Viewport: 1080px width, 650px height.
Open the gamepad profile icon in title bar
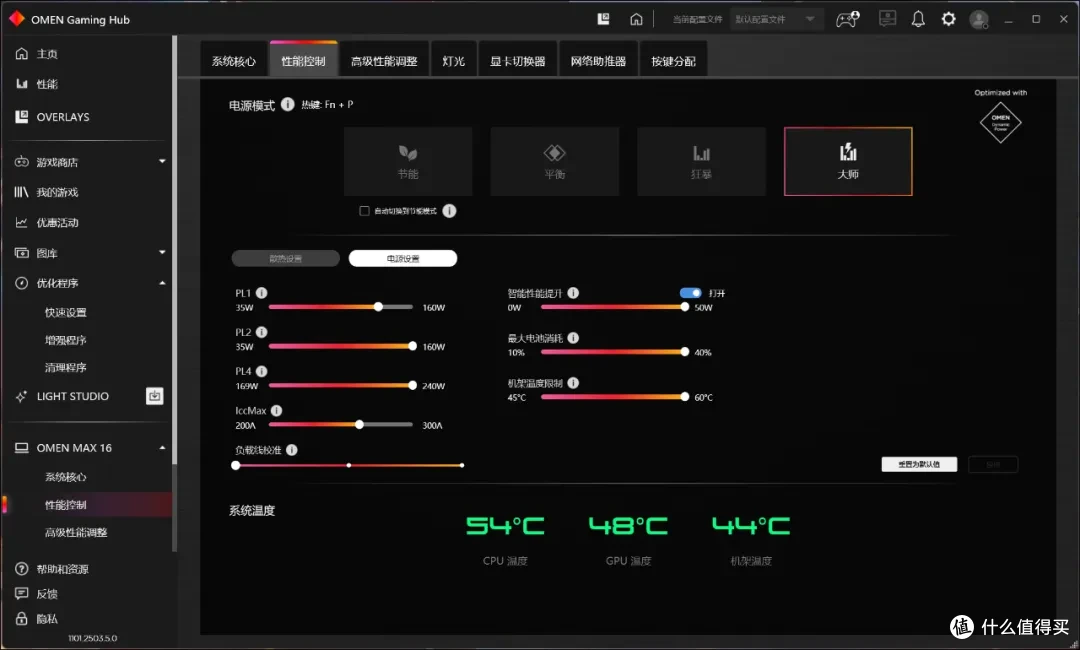(x=847, y=19)
